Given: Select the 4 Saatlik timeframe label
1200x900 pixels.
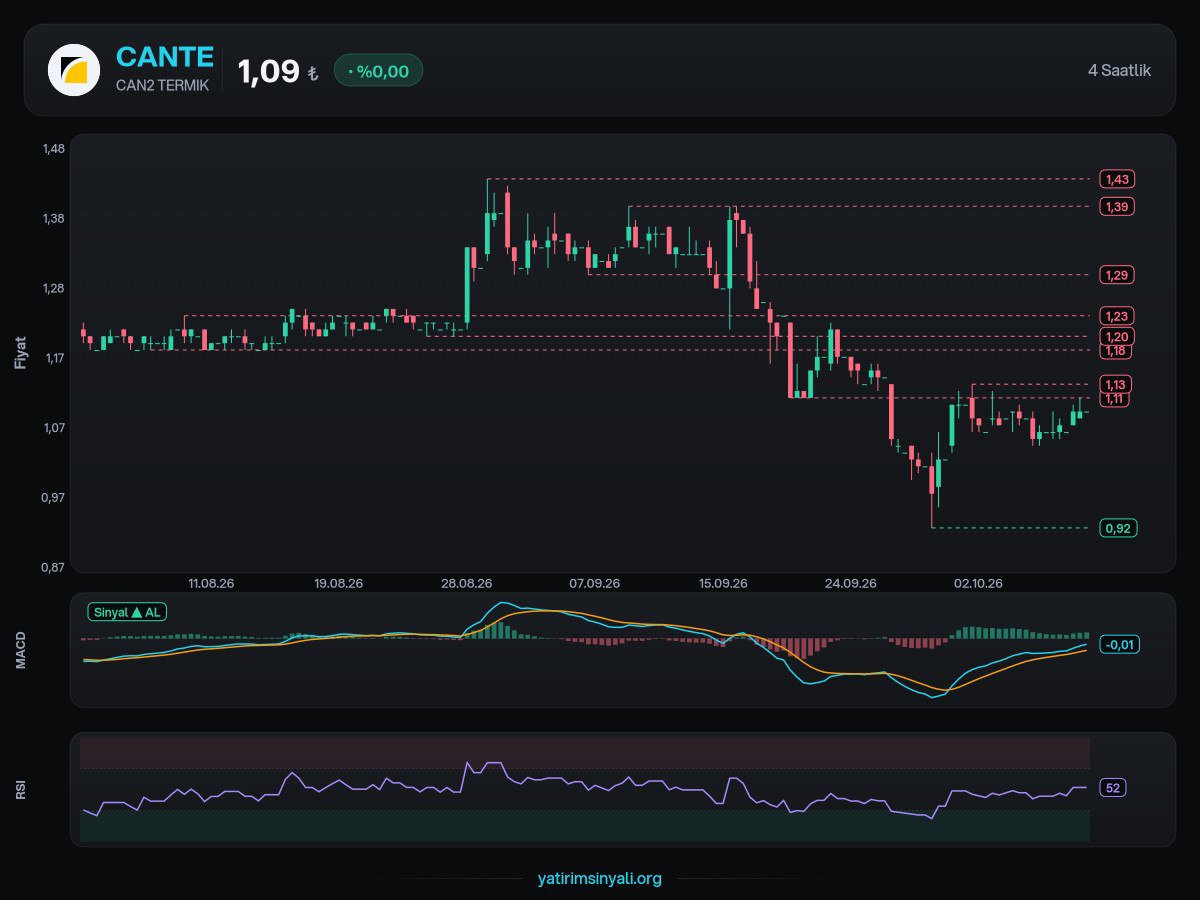Looking at the screenshot, I should pyautogui.click(x=1119, y=70).
